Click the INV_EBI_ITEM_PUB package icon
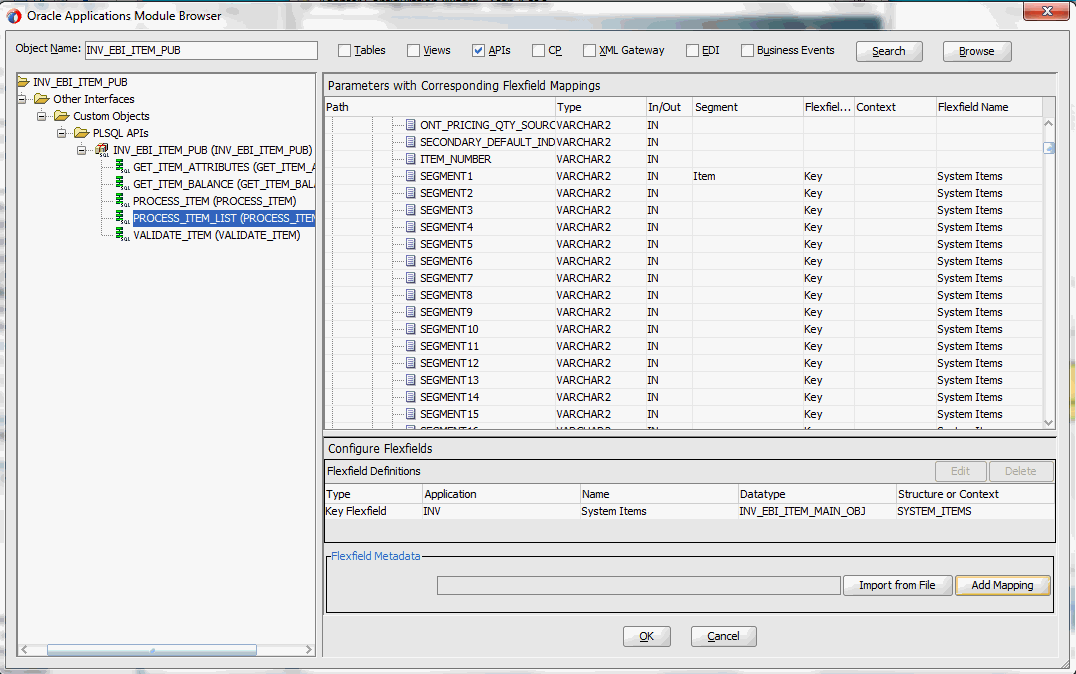The width and height of the screenshot is (1076, 674). point(102,150)
